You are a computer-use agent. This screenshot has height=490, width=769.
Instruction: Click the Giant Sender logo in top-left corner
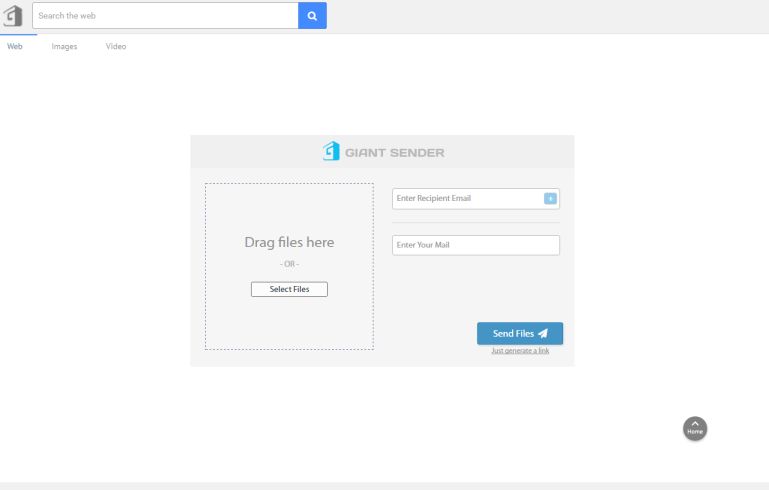13,16
